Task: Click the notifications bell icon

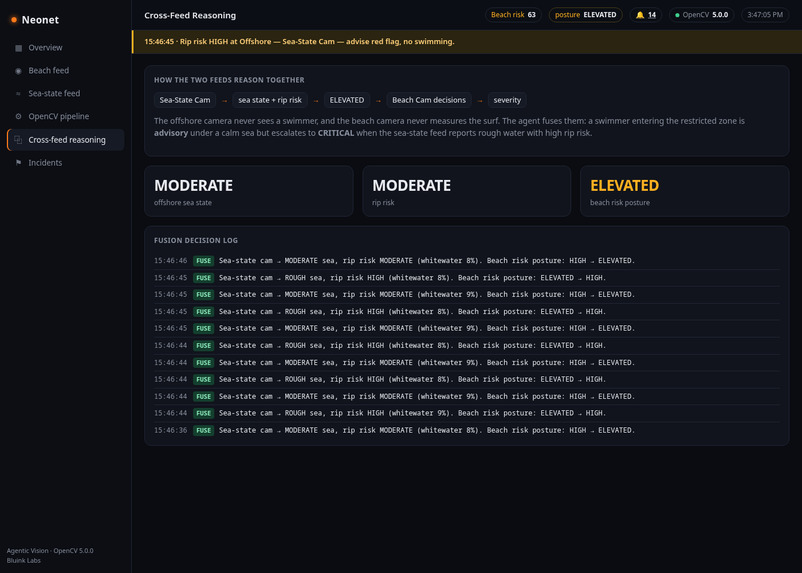Action: tap(640, 15)
